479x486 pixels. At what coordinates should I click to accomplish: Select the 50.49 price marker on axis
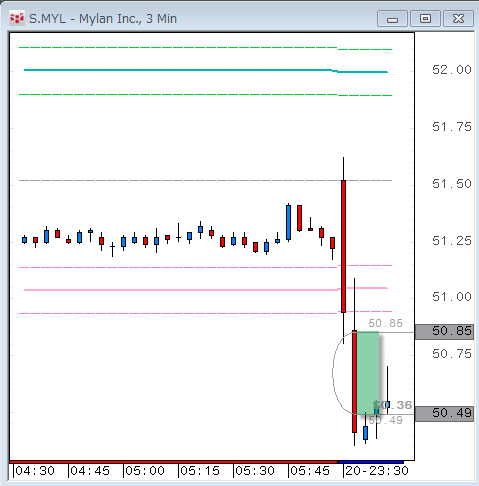click(x=444, y=413)
